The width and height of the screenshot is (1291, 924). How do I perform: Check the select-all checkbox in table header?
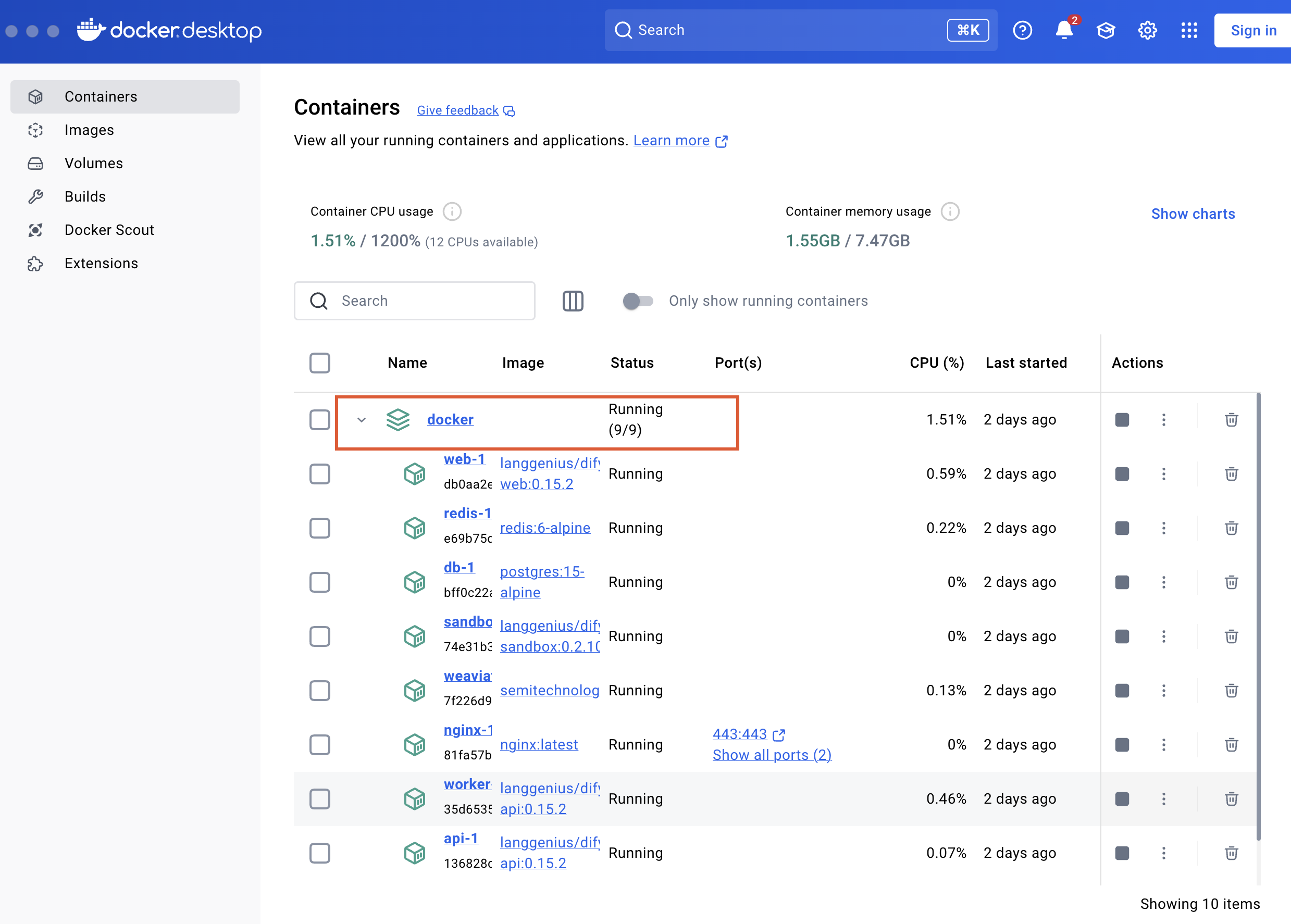point(320,363)
